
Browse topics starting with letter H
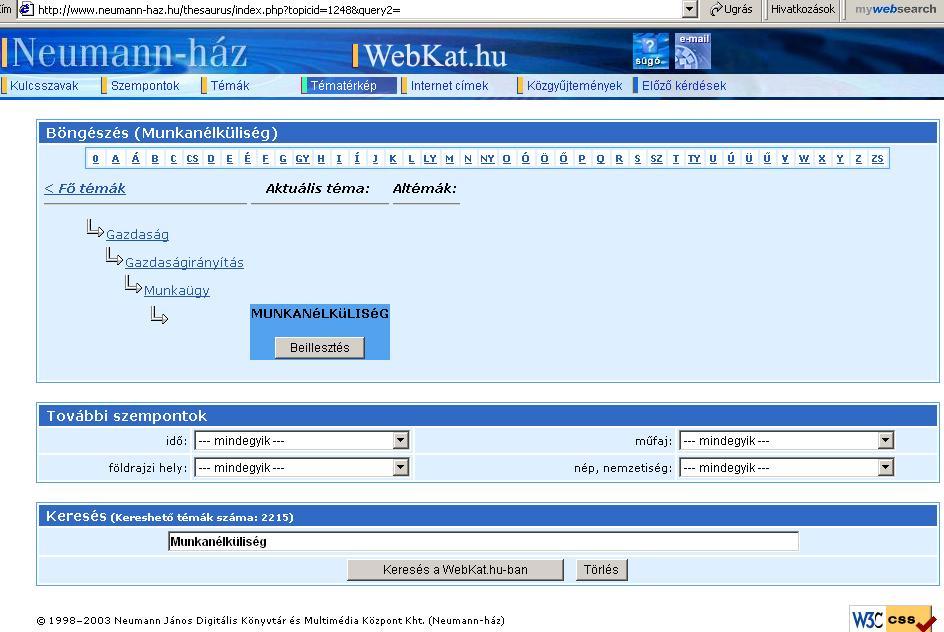point(321,158)
